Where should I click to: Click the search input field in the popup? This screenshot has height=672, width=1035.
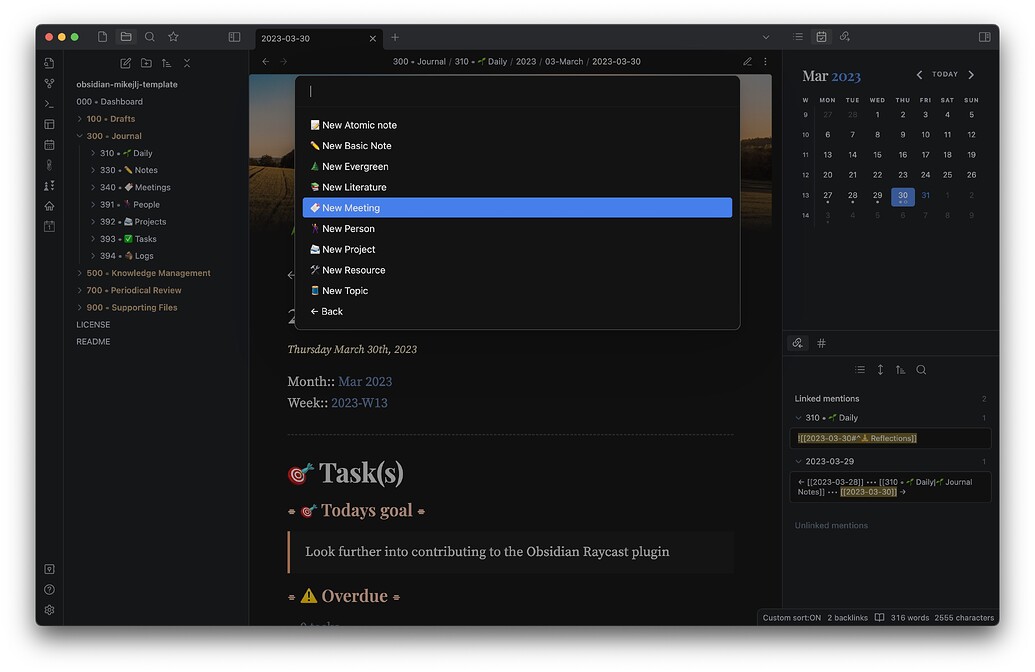click(x=517, y=92)
